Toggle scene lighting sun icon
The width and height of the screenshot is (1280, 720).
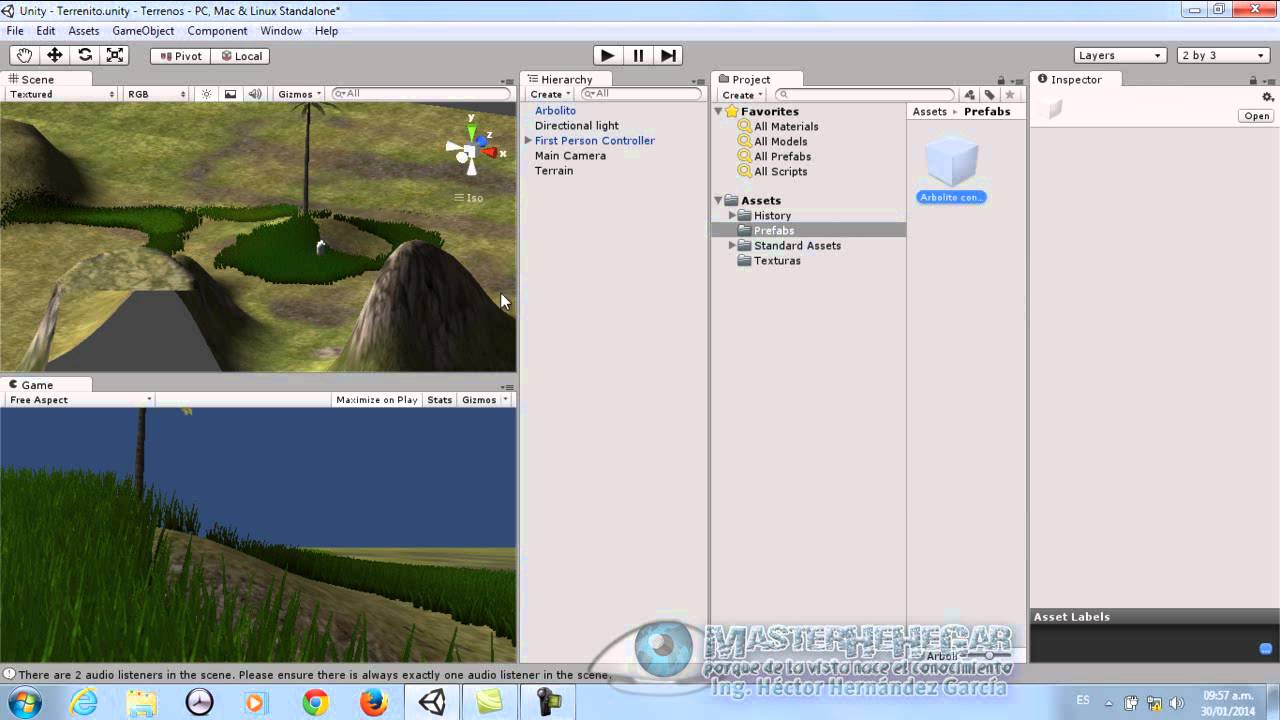click(206, 94)
